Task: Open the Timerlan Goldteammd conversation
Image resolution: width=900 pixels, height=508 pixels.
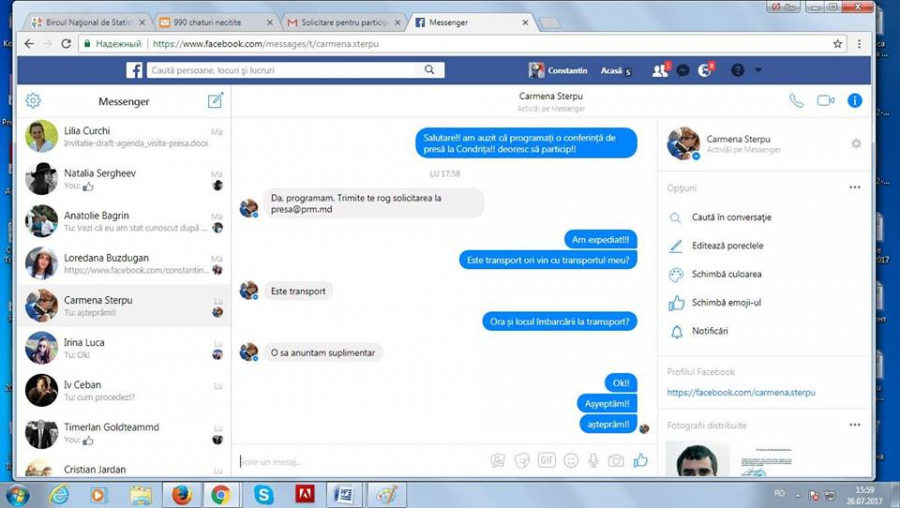Action: 124,433
